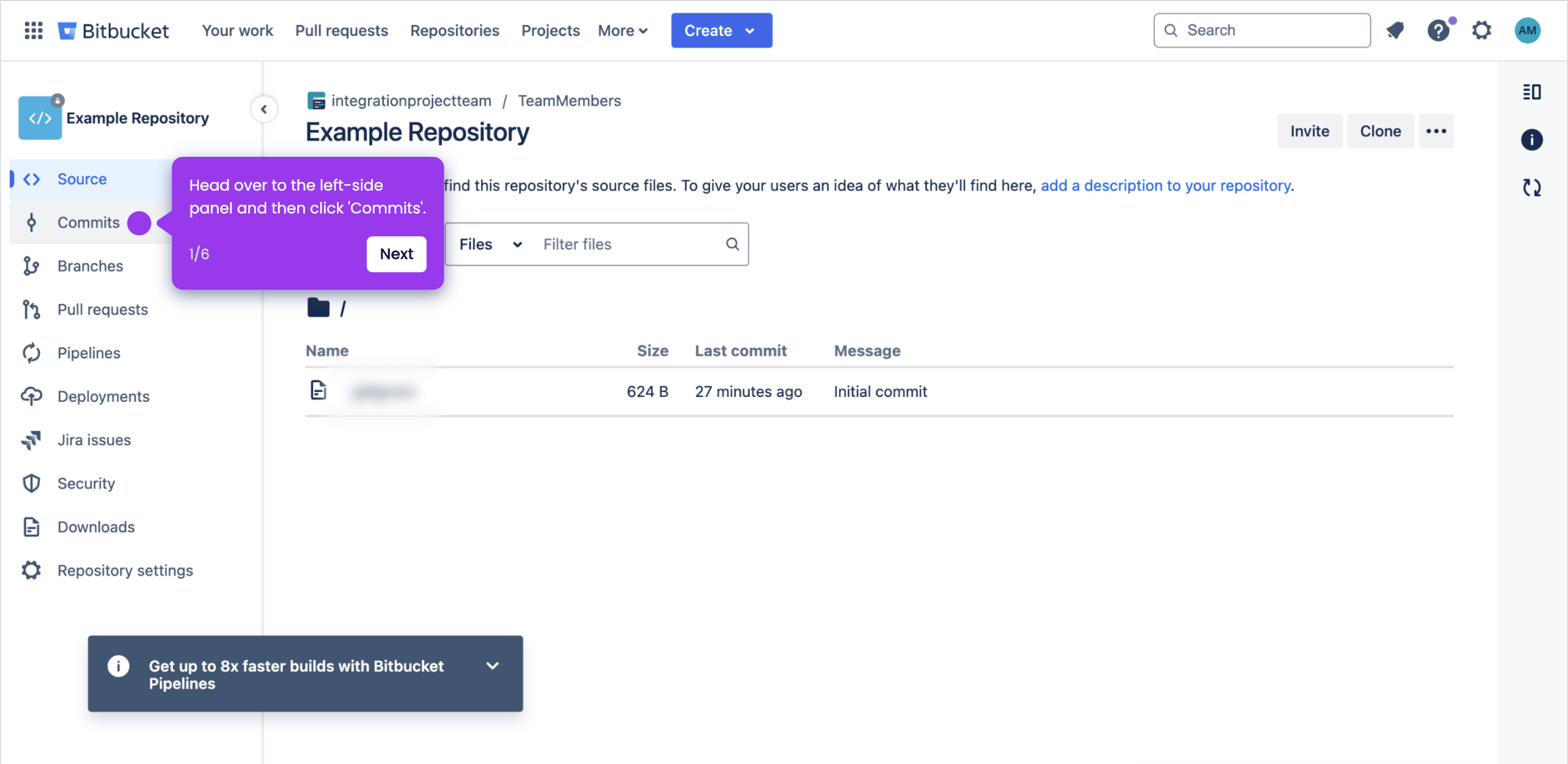Click the Bitbucket logo

coord(113,30)
